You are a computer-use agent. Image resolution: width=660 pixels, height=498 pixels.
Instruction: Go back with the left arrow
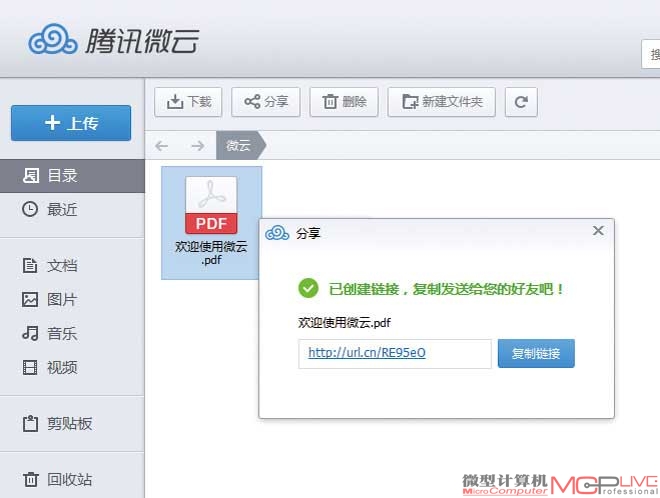(162, 146)
